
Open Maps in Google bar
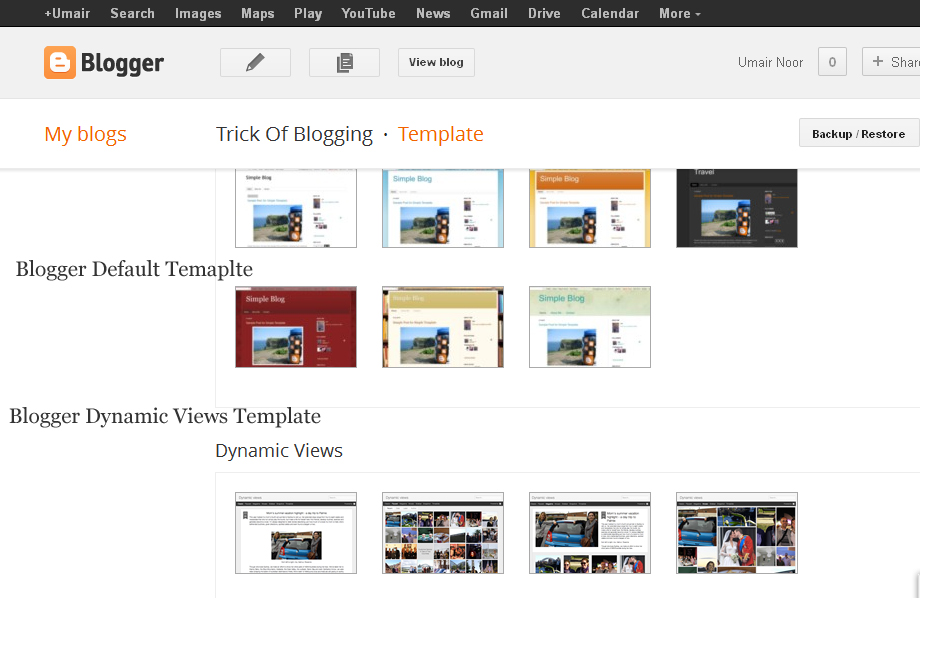(258, 13)
